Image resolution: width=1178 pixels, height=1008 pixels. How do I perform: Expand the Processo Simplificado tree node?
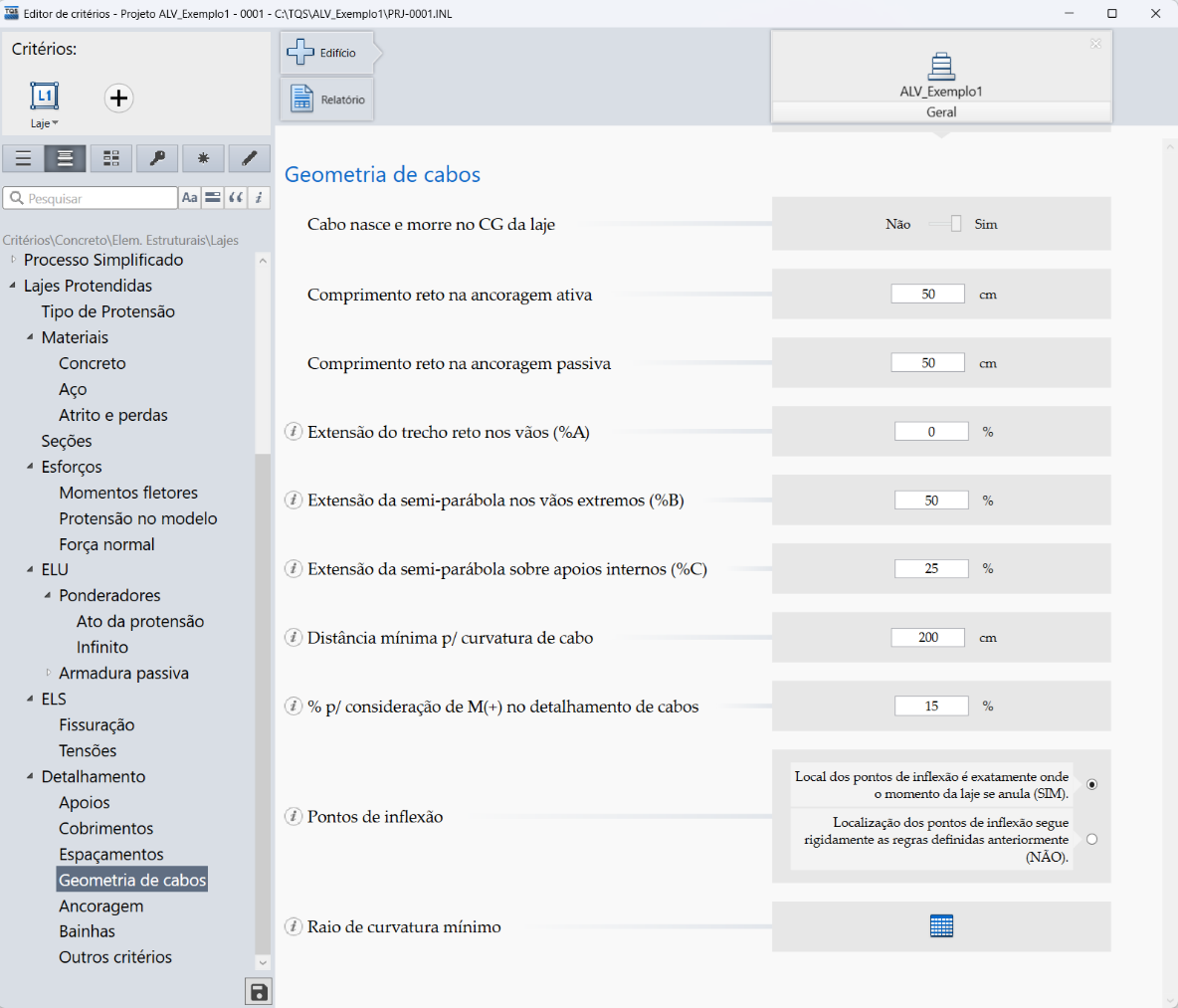(x=13, y=260)
